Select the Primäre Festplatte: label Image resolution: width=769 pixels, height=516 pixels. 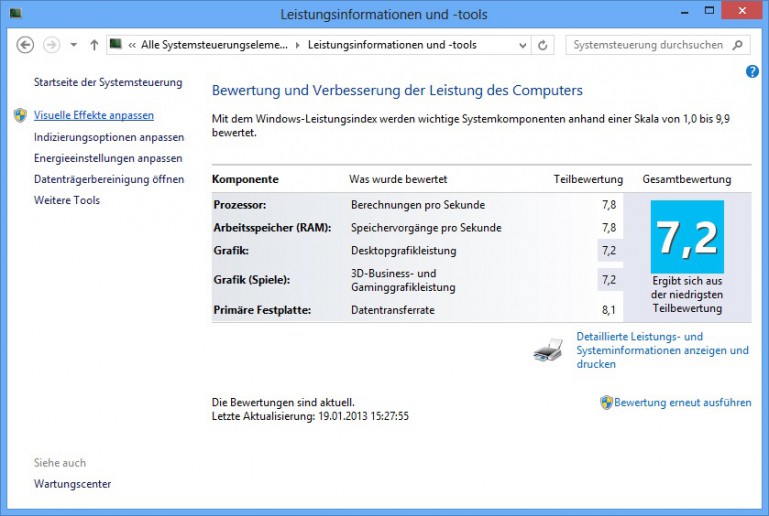(262, 310)
